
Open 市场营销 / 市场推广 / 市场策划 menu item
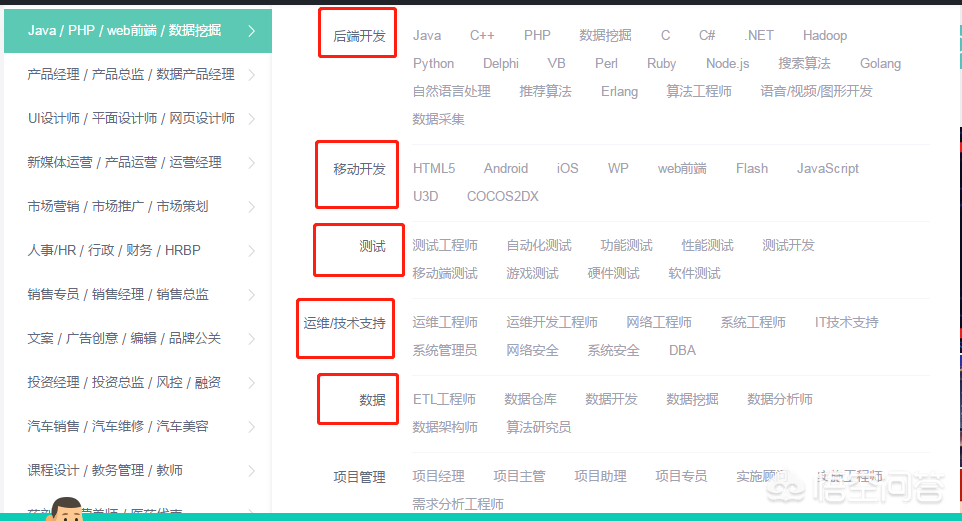click(x=118, y=206)
